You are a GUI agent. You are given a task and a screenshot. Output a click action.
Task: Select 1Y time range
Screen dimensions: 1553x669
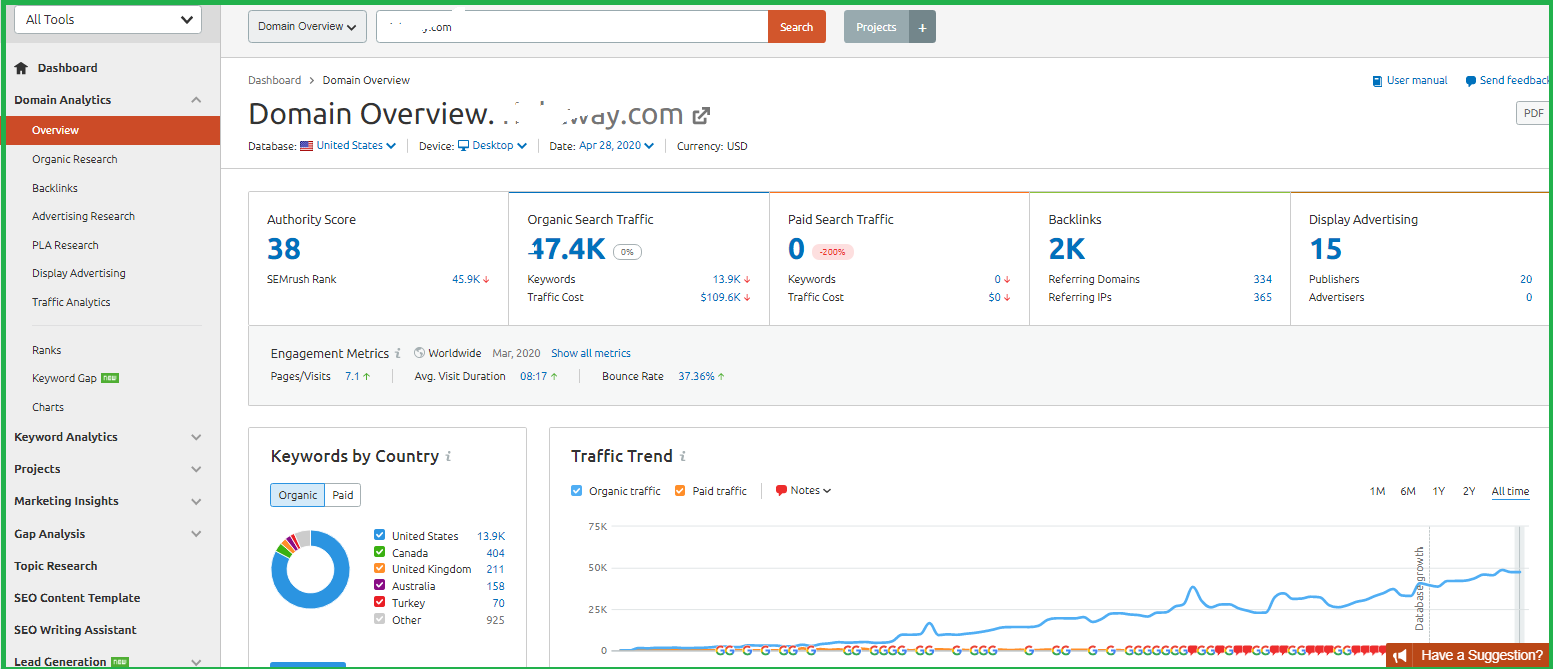[x=1438, y=491]
